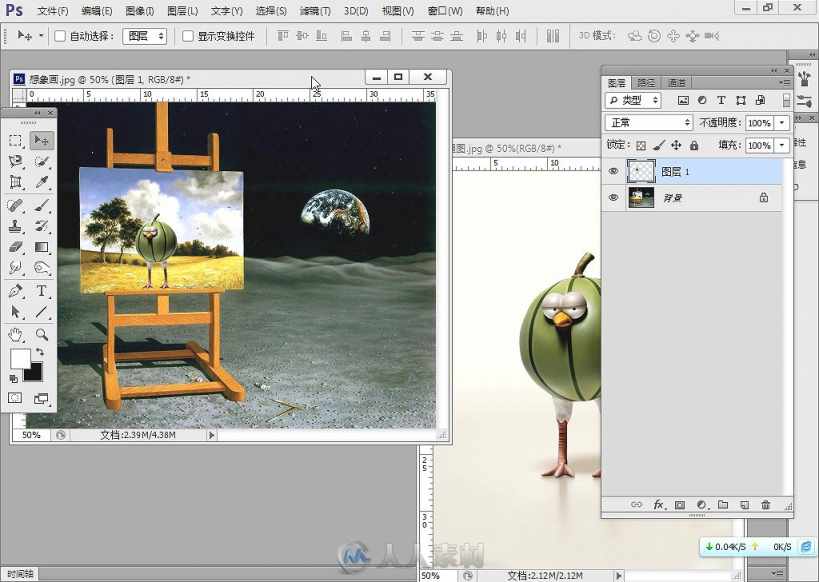Toggle lock transparent pixels
819x582 pixels.
pyautogui.click(x=641, y=145)
